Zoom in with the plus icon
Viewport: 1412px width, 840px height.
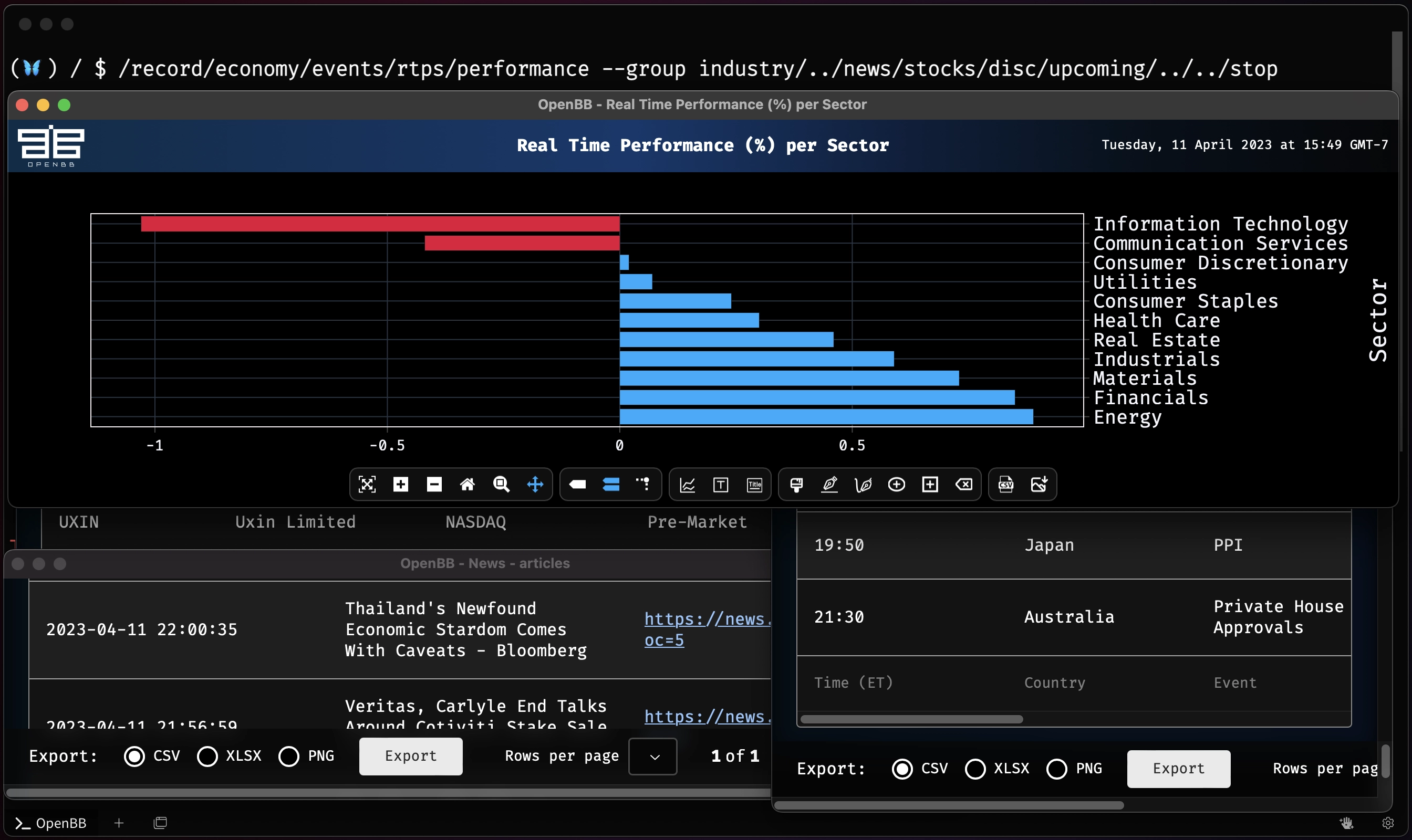400,485
